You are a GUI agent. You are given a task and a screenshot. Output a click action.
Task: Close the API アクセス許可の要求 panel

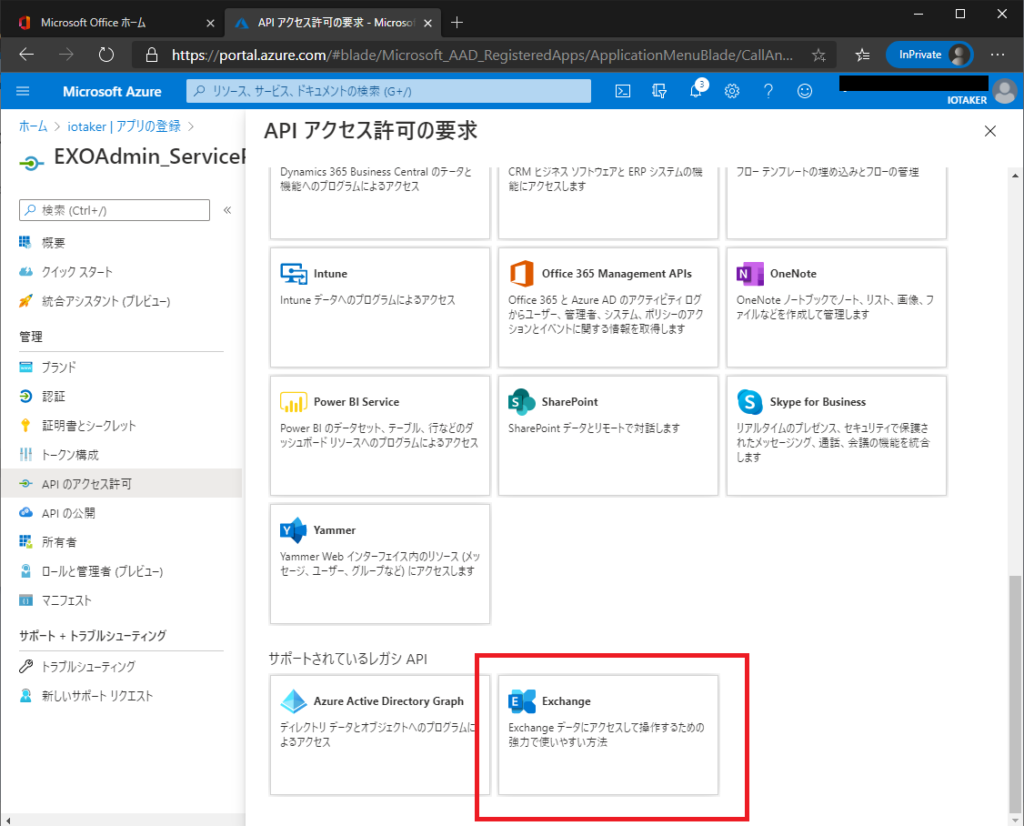(x=990, y=131)
